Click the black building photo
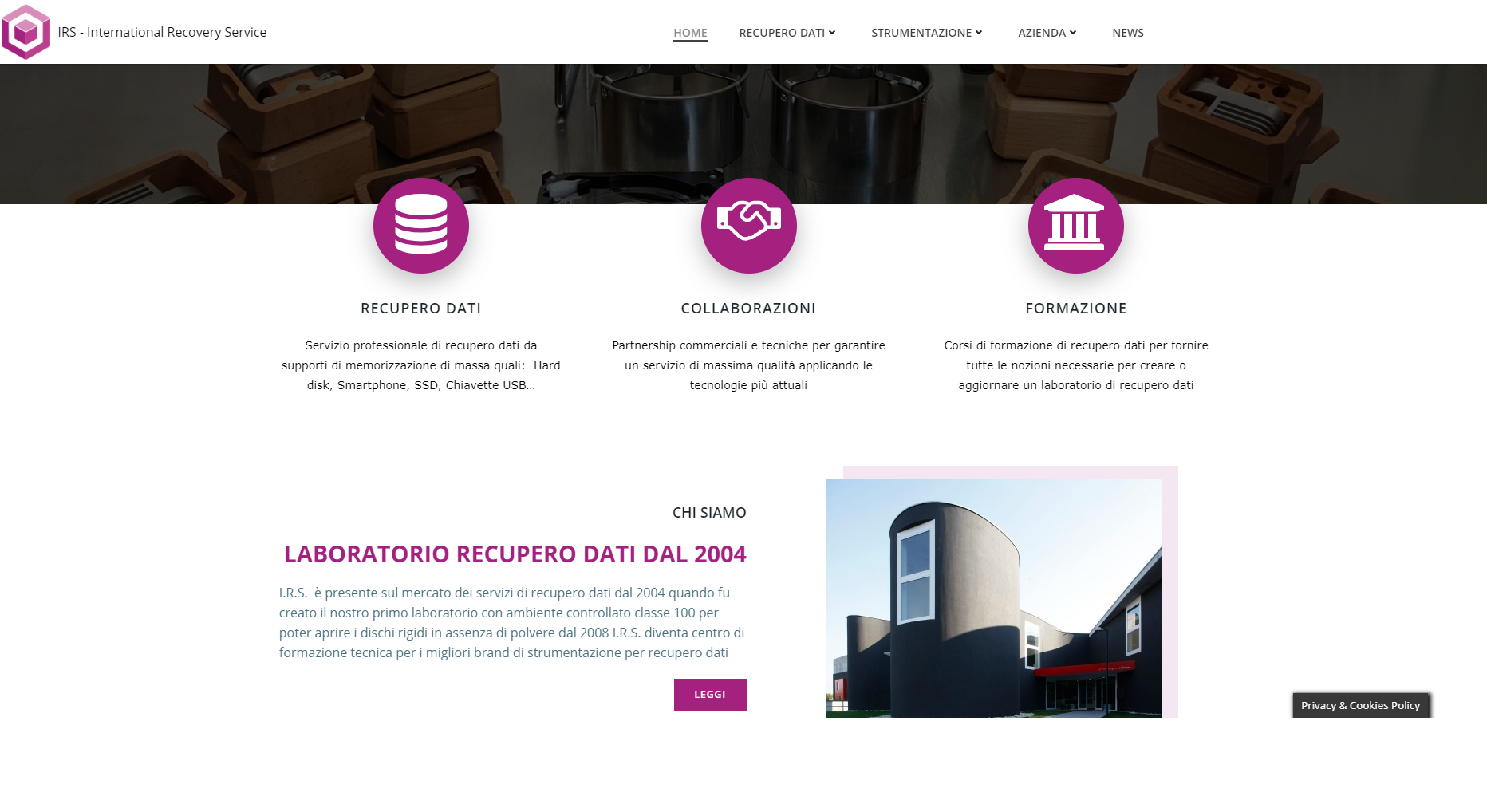 tap(993, 598)
